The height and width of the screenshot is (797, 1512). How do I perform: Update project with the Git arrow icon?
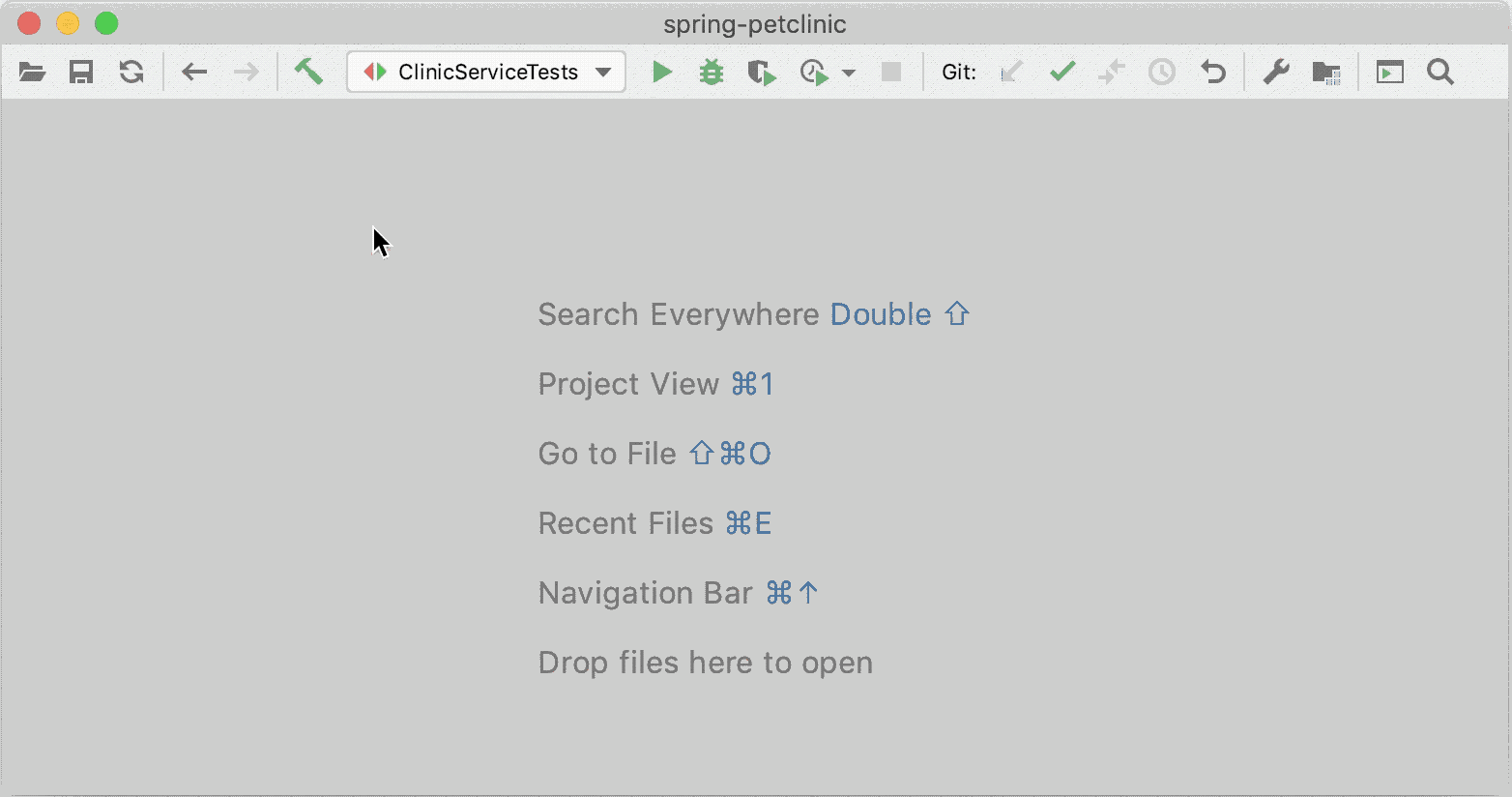[1011, 73]
